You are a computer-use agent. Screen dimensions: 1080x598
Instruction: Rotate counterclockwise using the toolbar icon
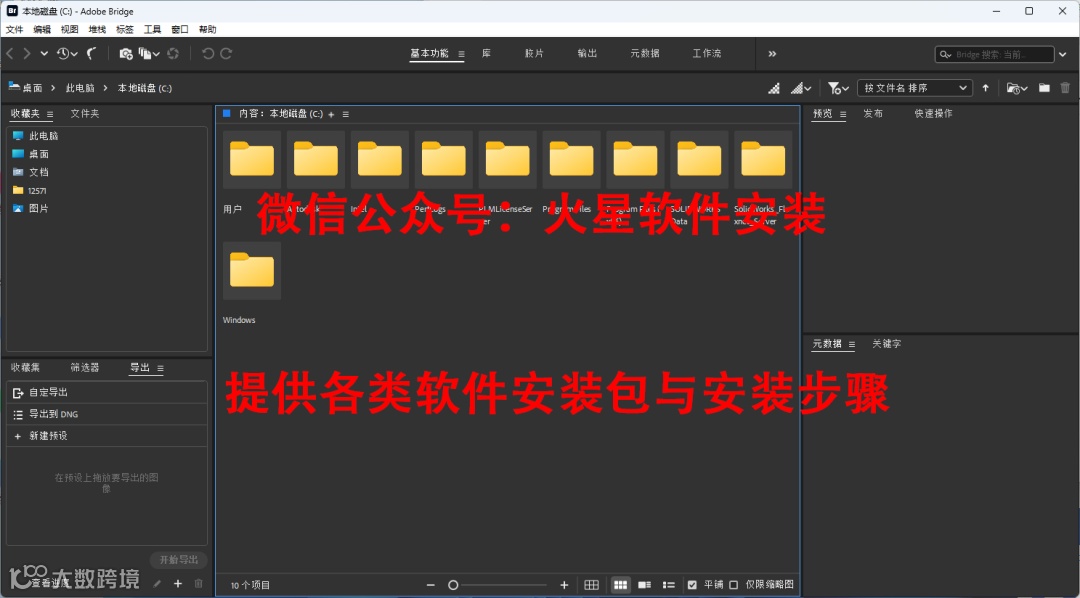coord(207,53)
